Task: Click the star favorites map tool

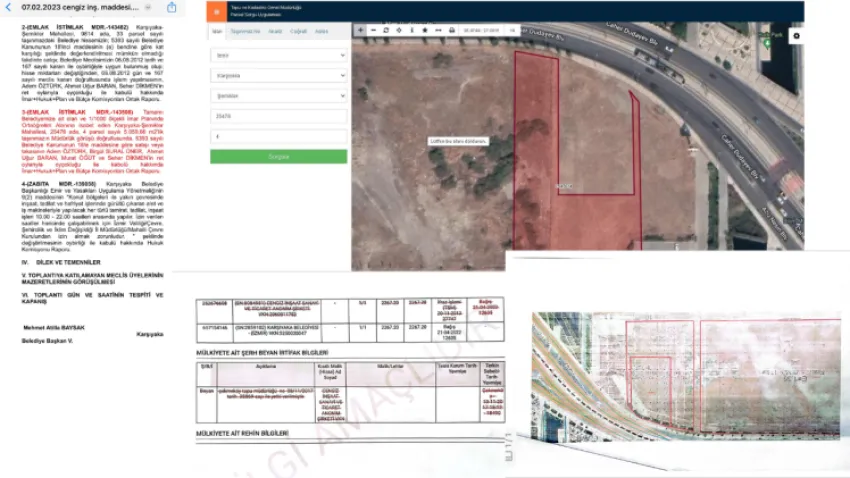Action: coord(424,30)
